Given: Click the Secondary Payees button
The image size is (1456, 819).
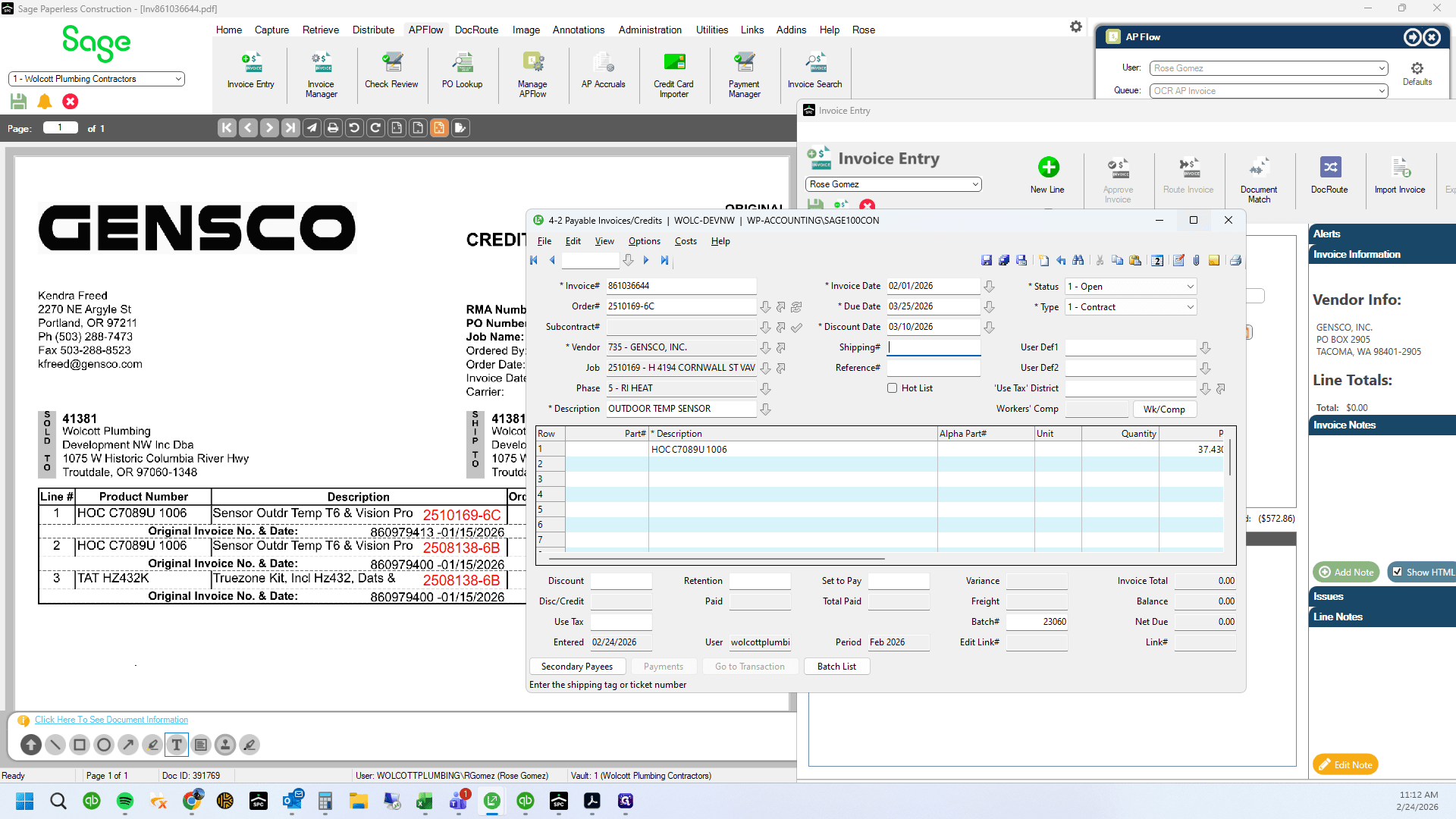Looking at the screenshot, I should coord(577,667).
